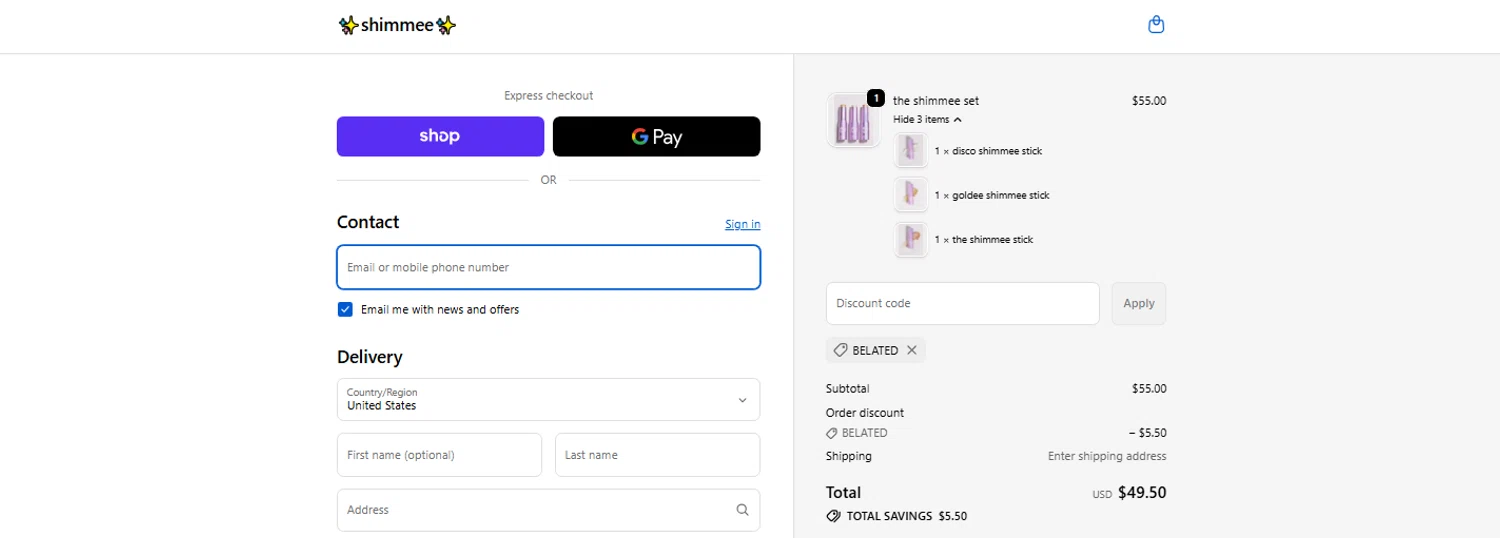Open the Country/Region dropdown

point(548,399)
